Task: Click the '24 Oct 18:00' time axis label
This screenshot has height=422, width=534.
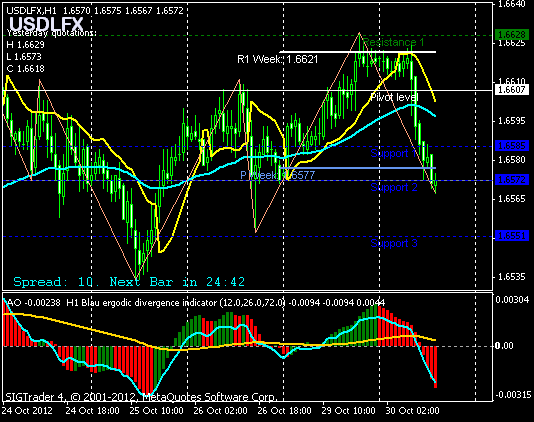Action: 92,410
